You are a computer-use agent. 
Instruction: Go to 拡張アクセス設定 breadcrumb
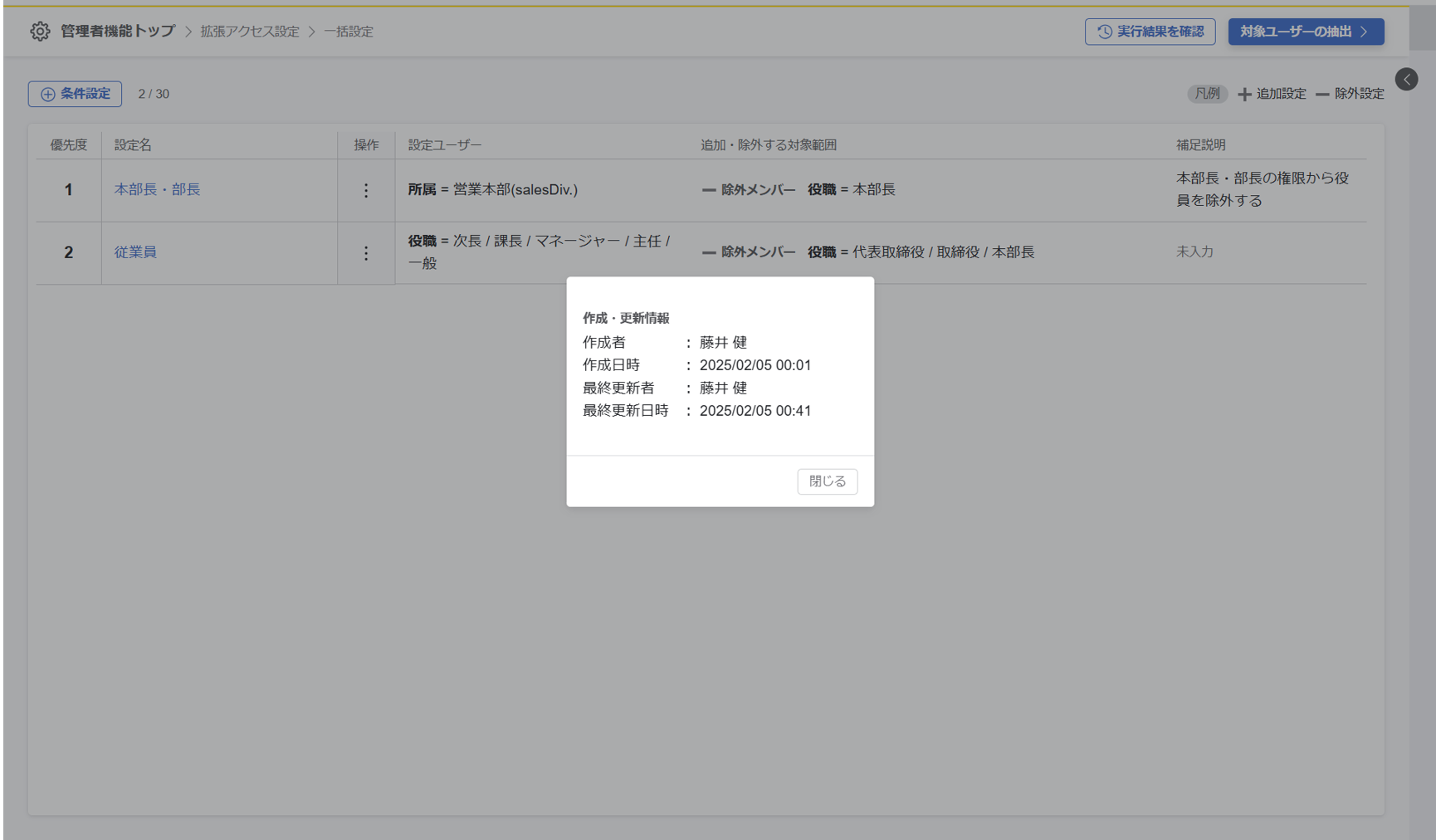coord(249,32)
